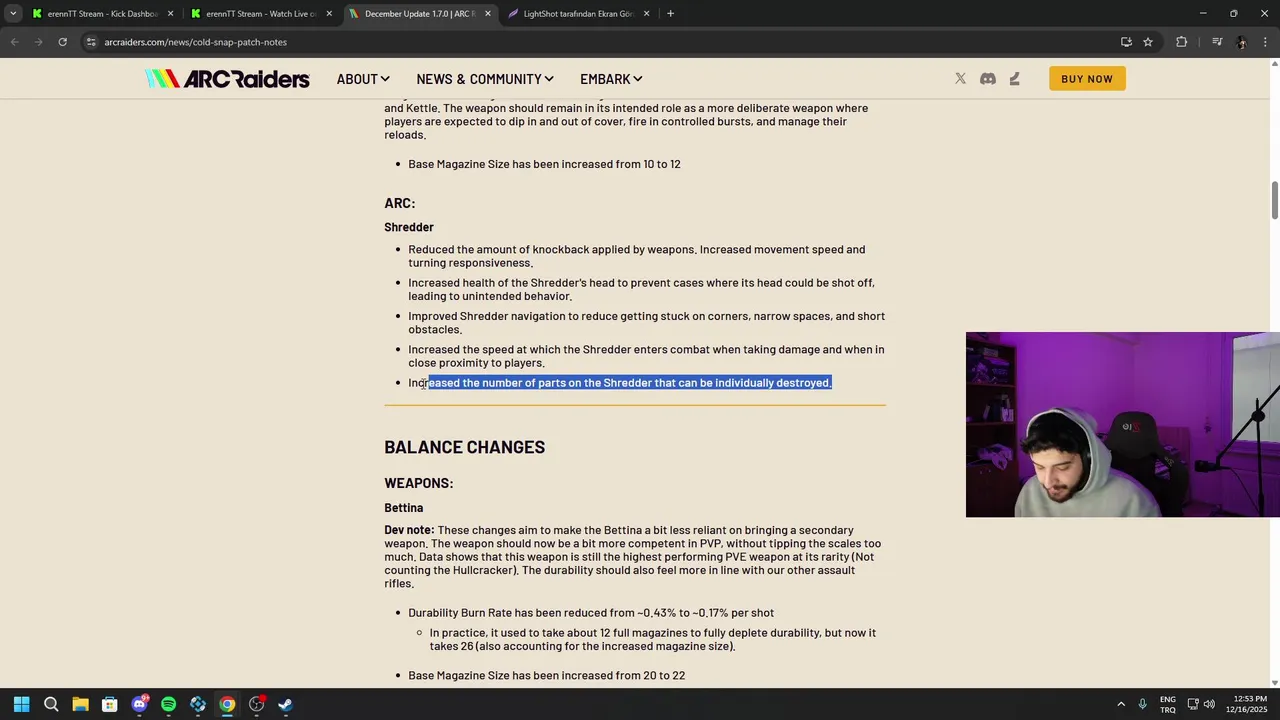Close the December Update 1.7.0 tab
Image resolution: width=1280 pixels, height=720 pixels.
tap(488, 14)
